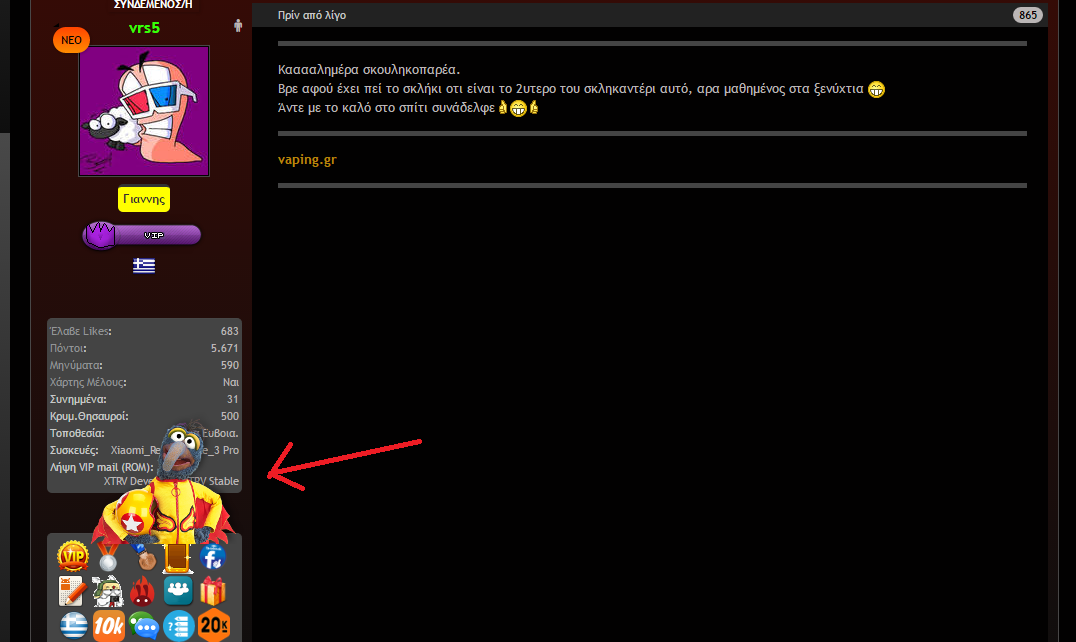1076x642 pixels.
Task: Click the Έλαβε Likes count 683
Action: [229, 331]
